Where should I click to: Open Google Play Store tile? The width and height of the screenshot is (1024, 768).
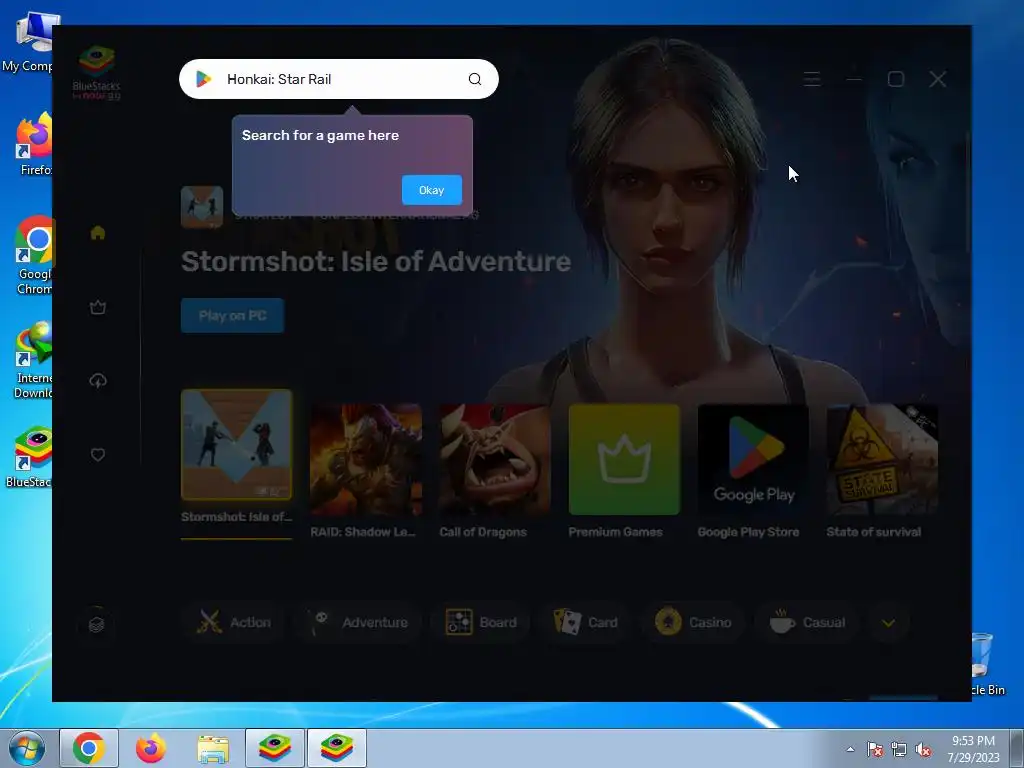coord(753,459)
